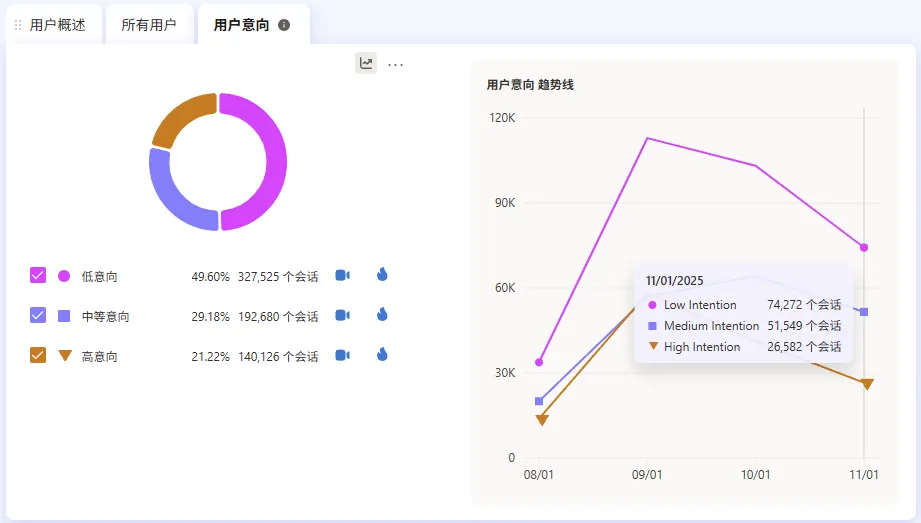Click the info icon beside 用户意向
The width and height of the screenshot is (921, 523).
(284, 25)
